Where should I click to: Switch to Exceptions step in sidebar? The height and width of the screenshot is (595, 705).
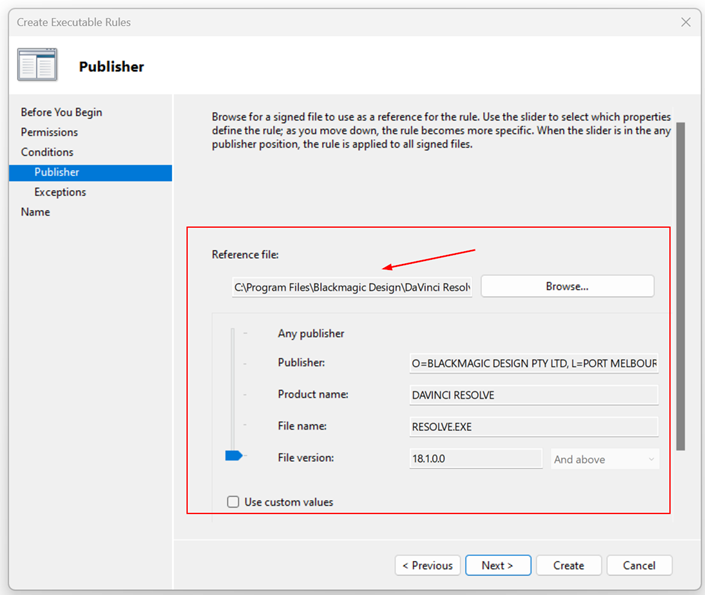point(60,192)
